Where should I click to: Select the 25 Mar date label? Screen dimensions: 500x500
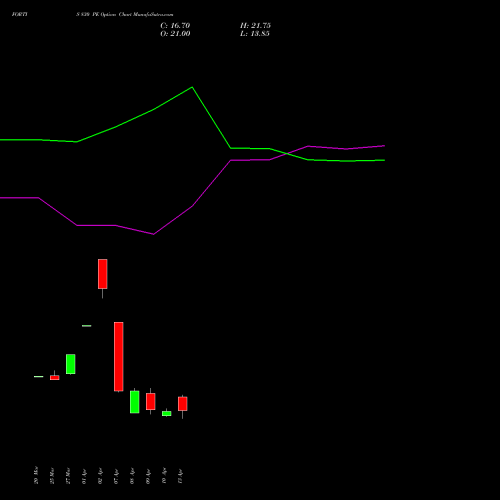click(52, 476)
